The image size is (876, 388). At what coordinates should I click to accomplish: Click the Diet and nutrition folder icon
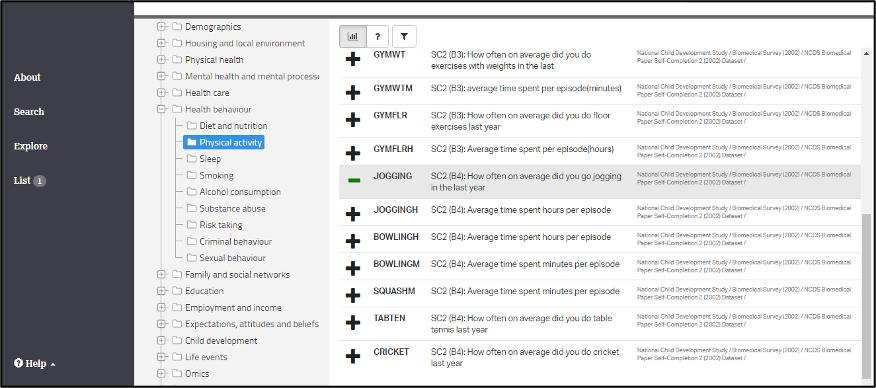192,126
